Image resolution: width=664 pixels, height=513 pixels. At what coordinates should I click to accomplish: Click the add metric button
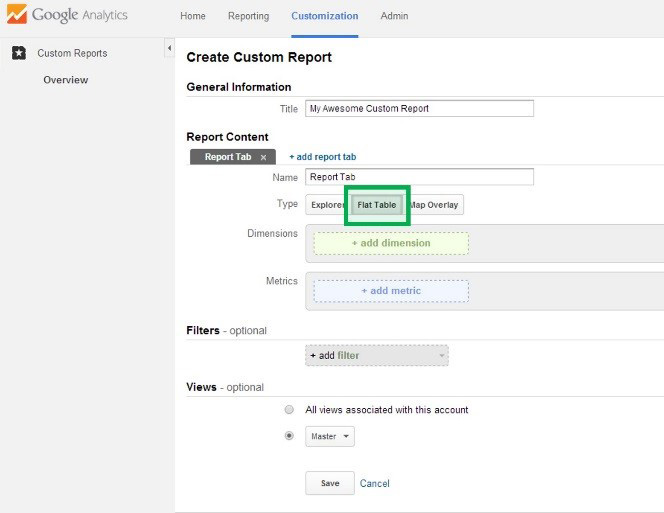coord(391,291)
